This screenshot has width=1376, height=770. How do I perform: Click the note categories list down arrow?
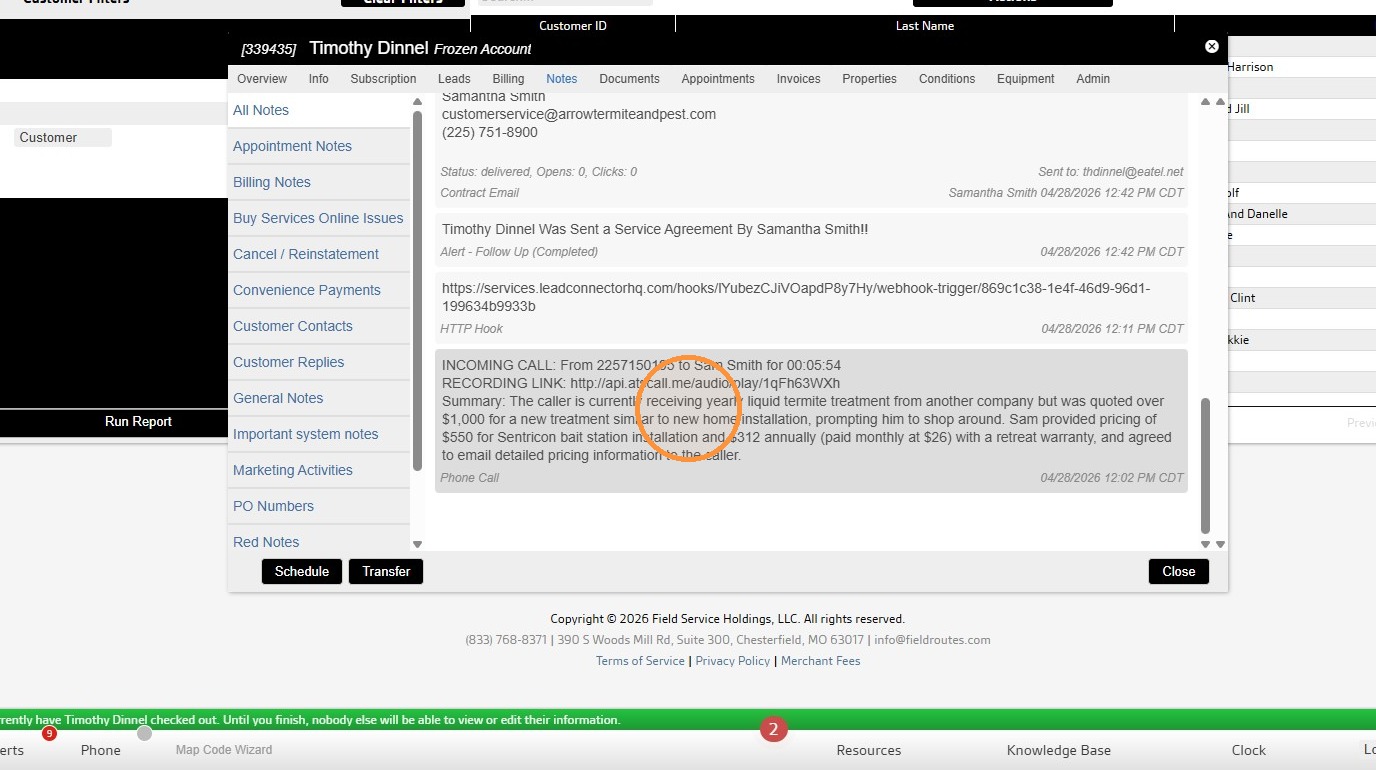[x=417, y=544]
